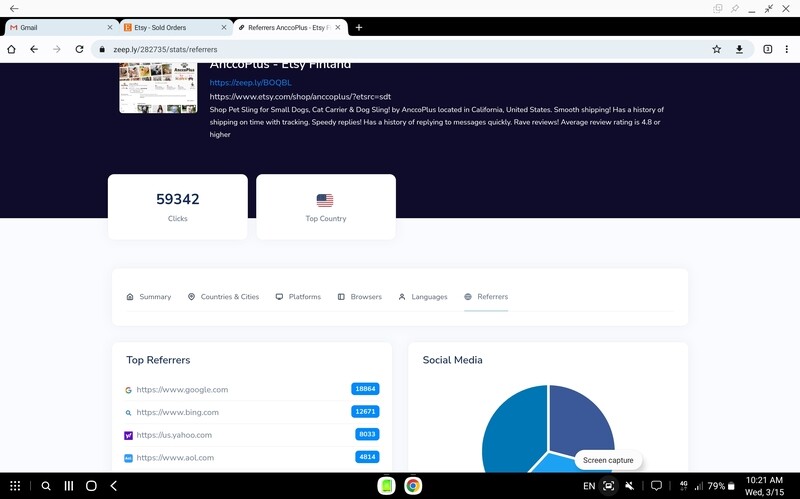Click the Etsy shop URL text
This screenshot has width=800, height=499.
coord(300,96)
